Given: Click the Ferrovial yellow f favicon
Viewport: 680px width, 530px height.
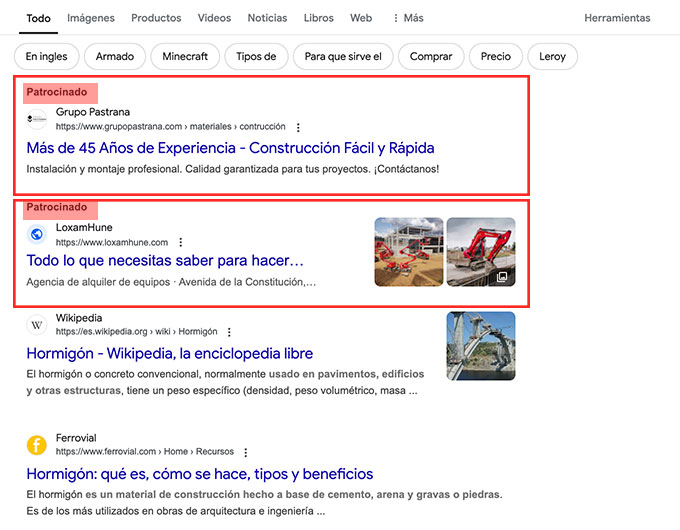Looking at the screenshot, I should coord(37,445).
